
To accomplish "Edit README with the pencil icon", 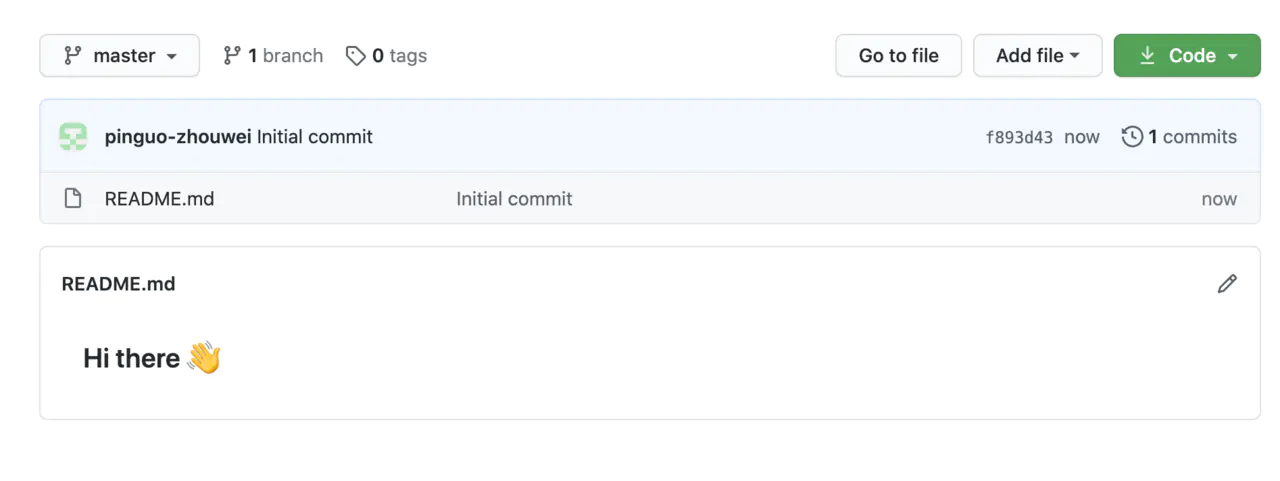I will coord(1227,284).
